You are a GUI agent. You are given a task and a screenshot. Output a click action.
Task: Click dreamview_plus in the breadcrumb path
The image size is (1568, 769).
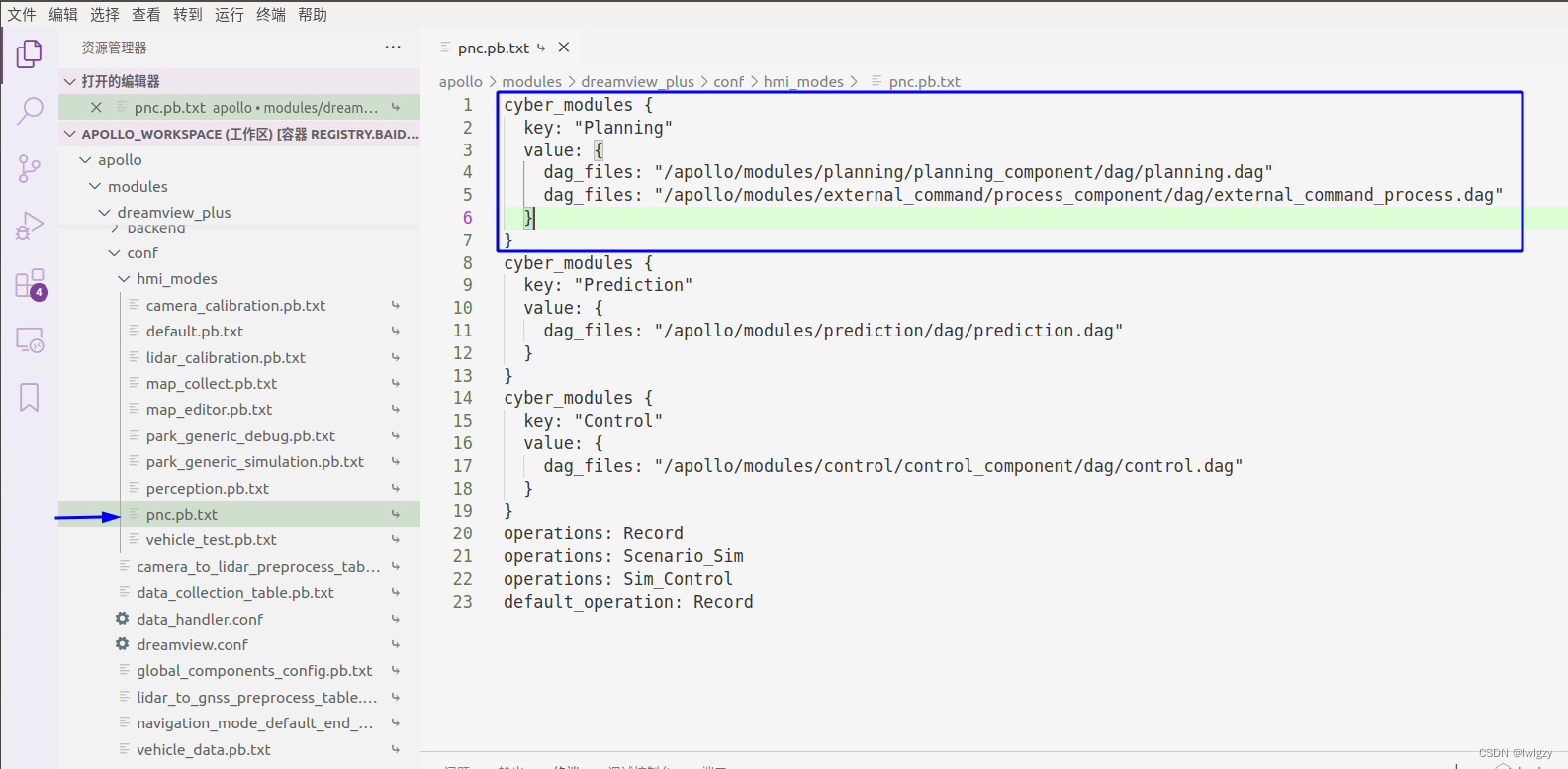[637, 81]
